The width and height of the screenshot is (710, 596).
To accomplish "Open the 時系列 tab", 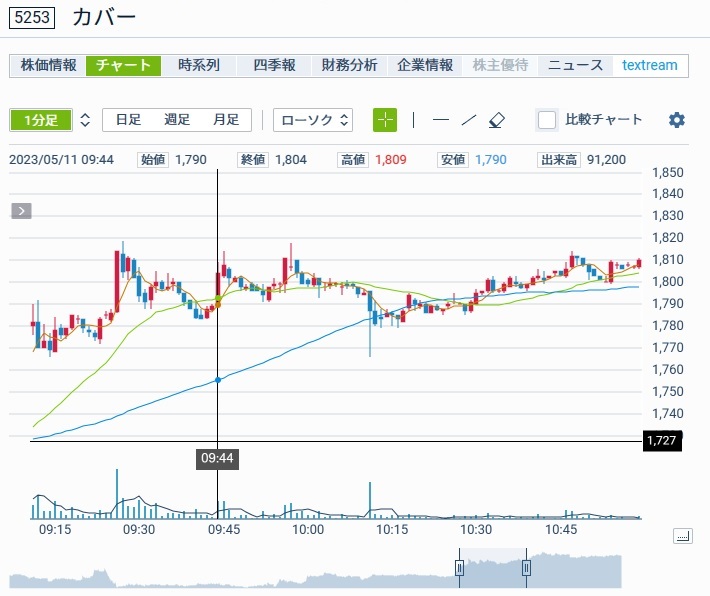I will click(x=199, y=65).
